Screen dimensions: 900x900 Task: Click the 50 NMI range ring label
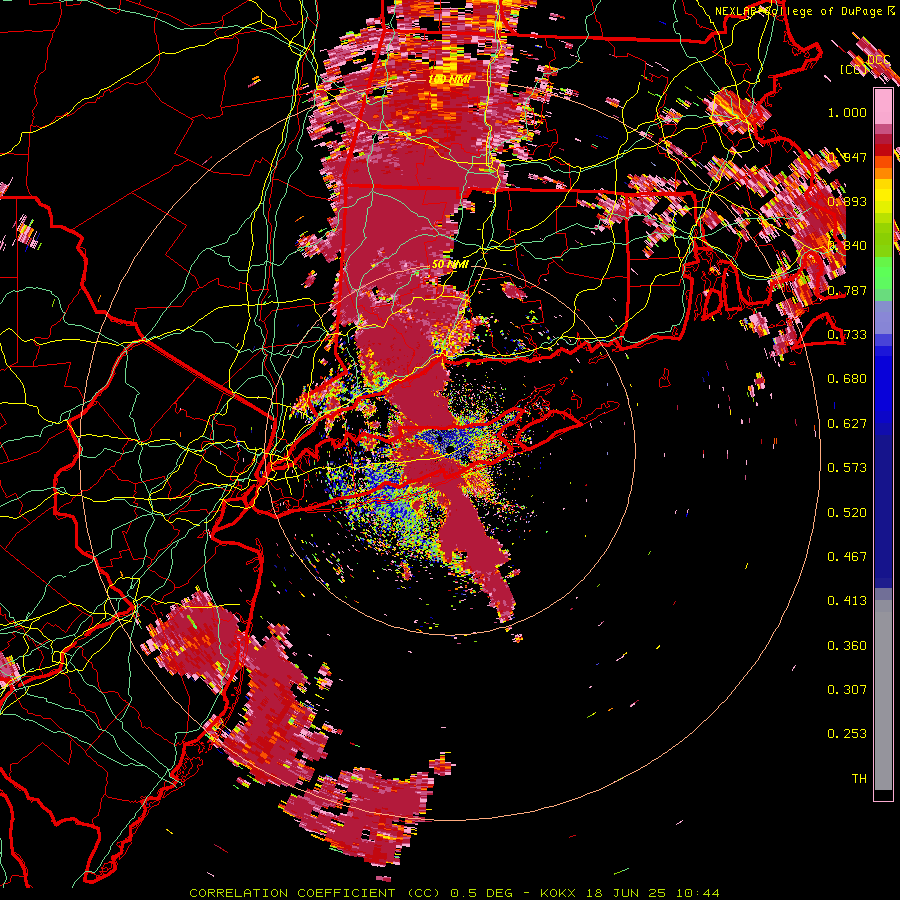450,264
